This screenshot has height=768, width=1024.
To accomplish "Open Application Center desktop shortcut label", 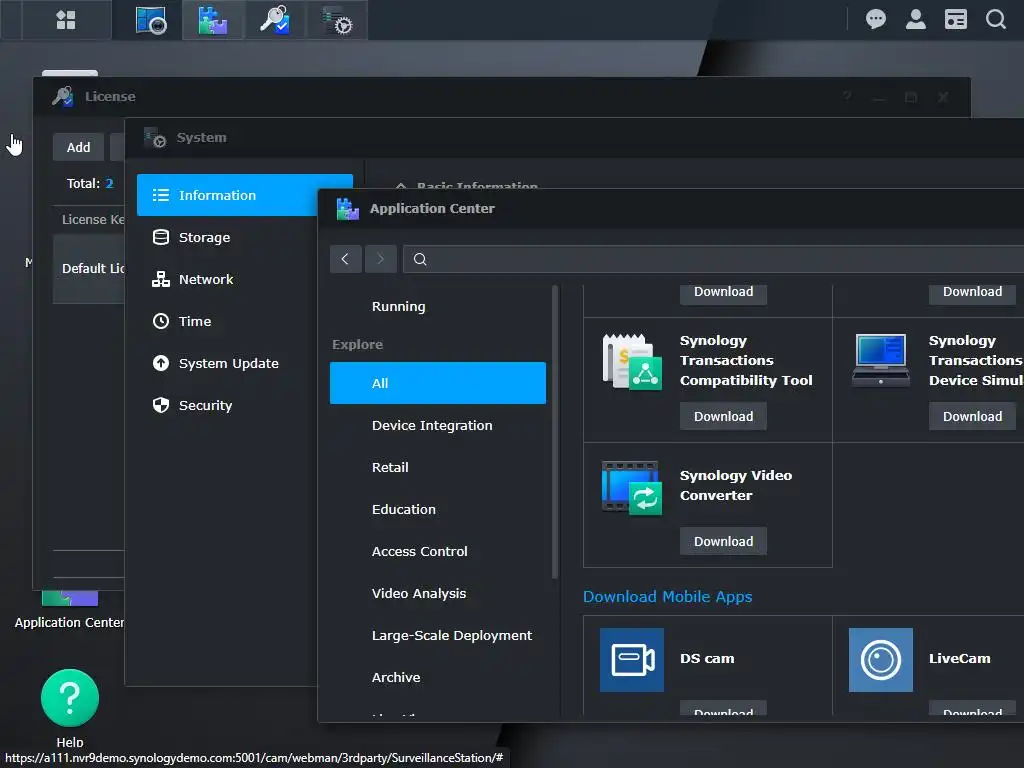I will (69, 623).
